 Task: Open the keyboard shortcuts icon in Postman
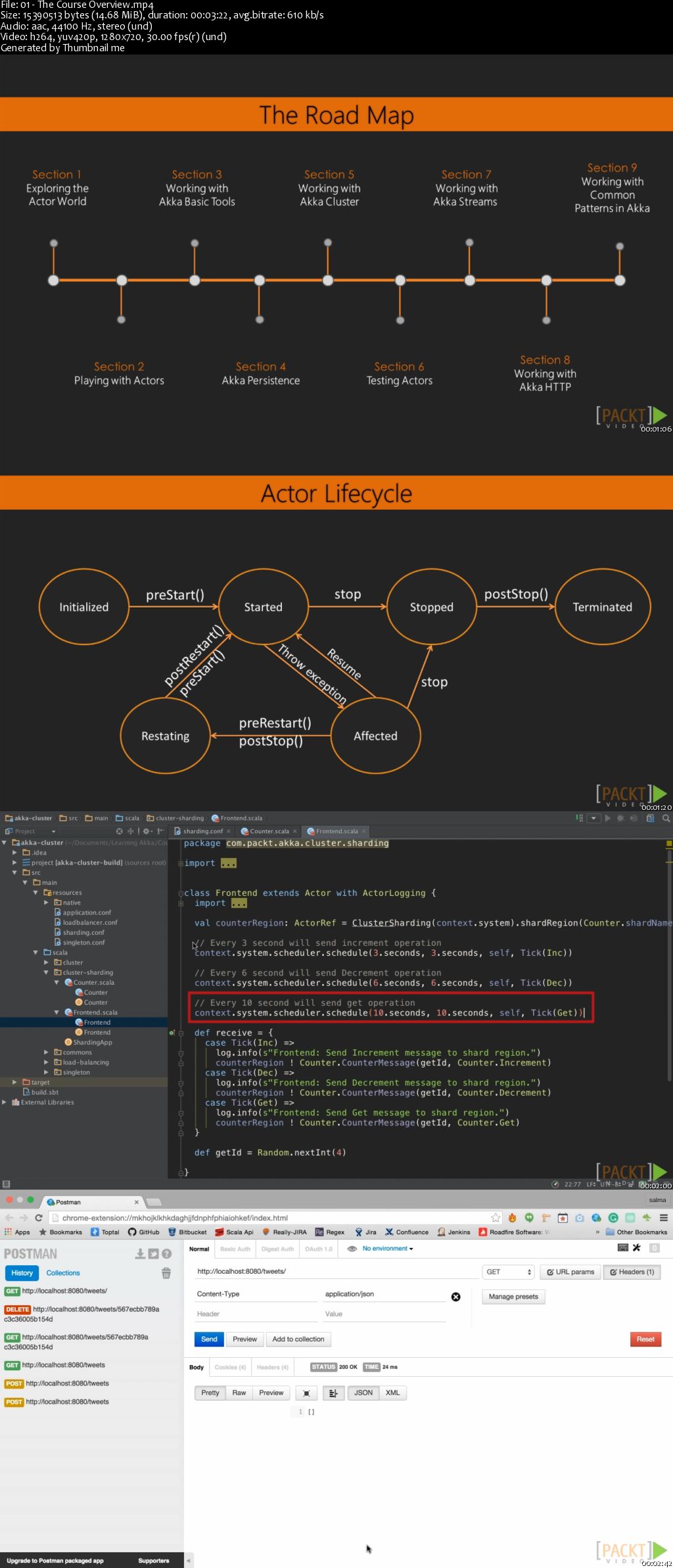(622, 1247)
